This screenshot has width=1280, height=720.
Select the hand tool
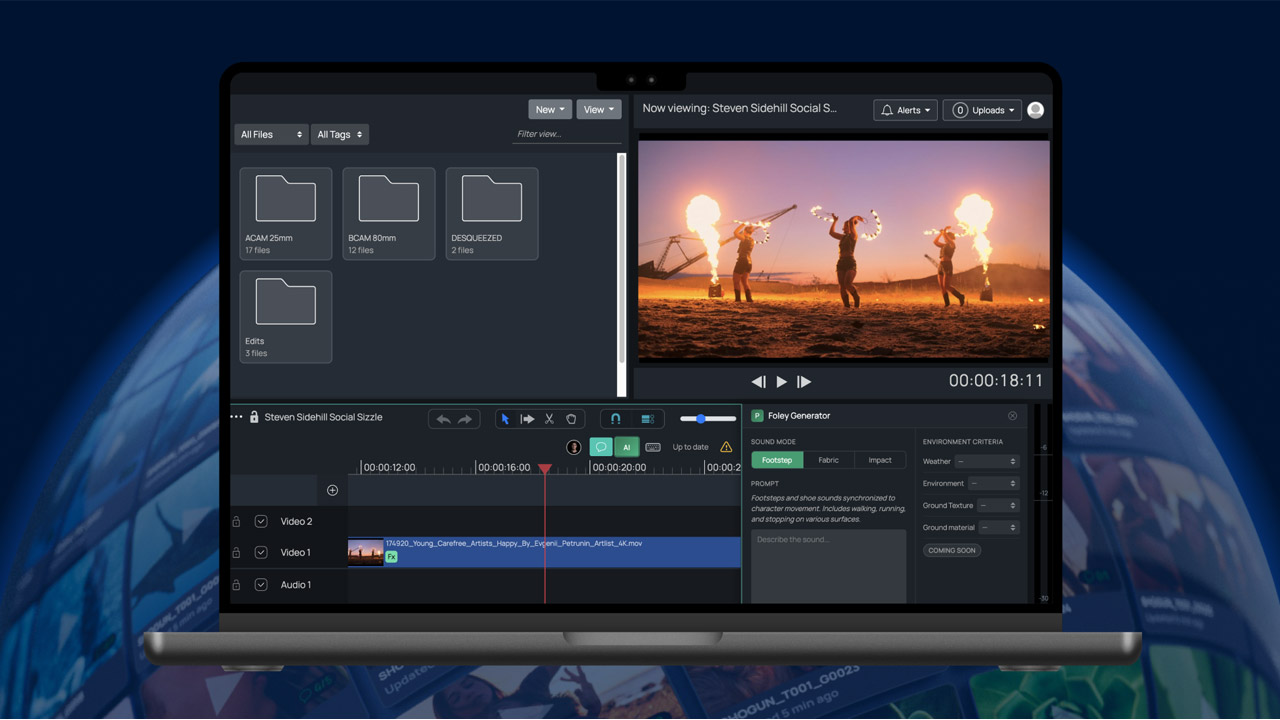pyautogui.click(x=571, y=419)
